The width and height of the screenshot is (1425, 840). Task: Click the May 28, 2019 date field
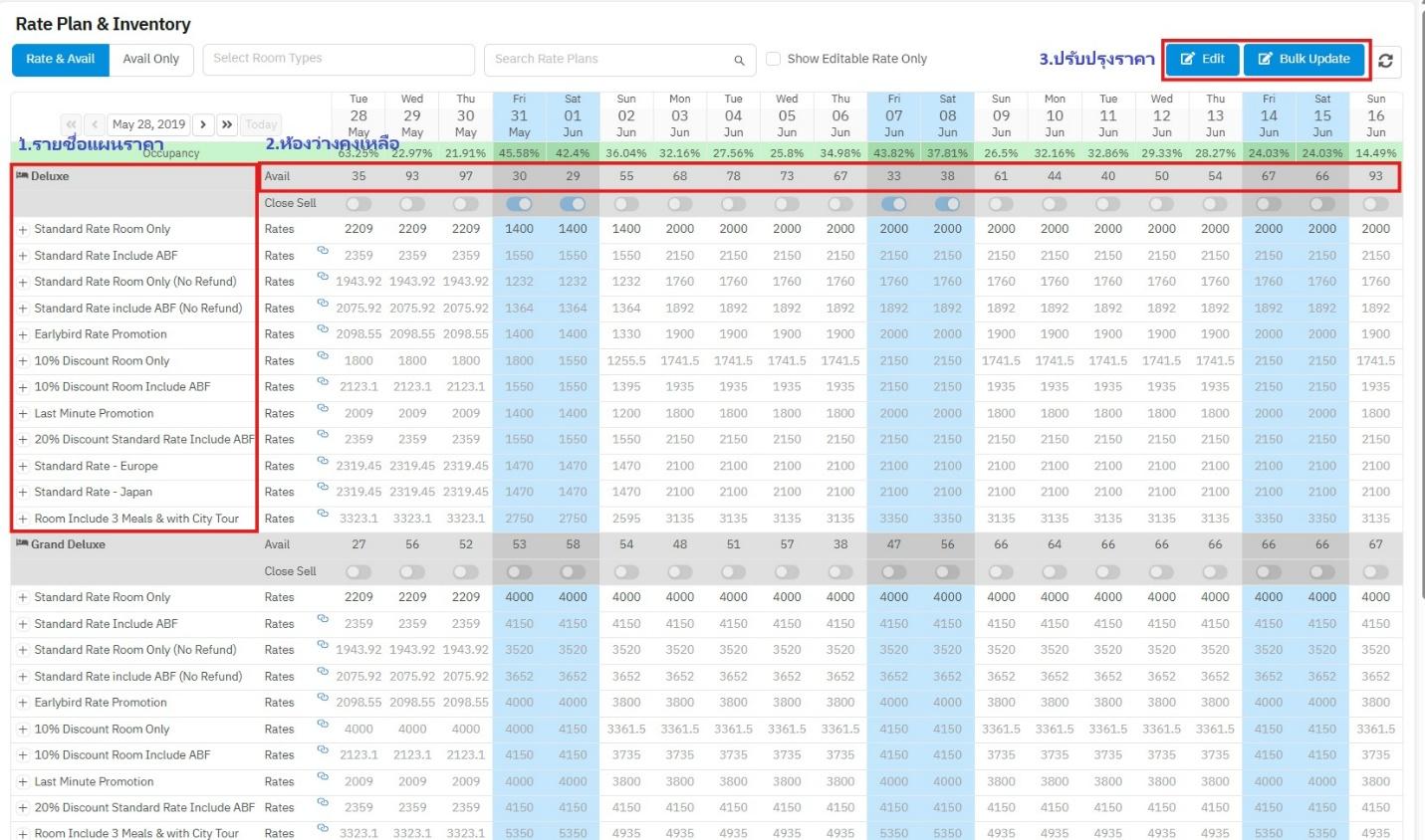click(148, 124)
